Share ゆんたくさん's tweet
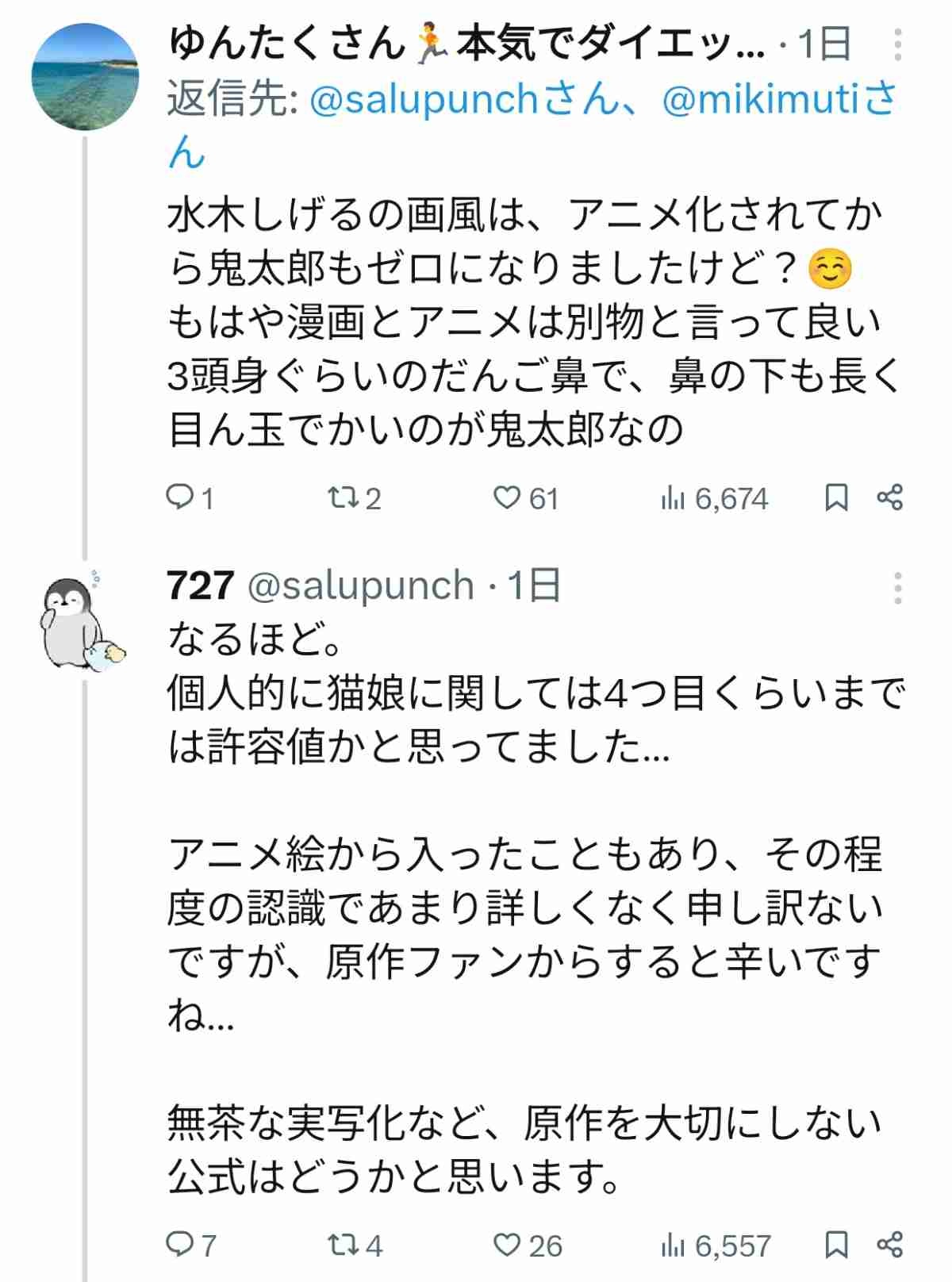The image size is (952, 1282). click(x=889, y=498)
